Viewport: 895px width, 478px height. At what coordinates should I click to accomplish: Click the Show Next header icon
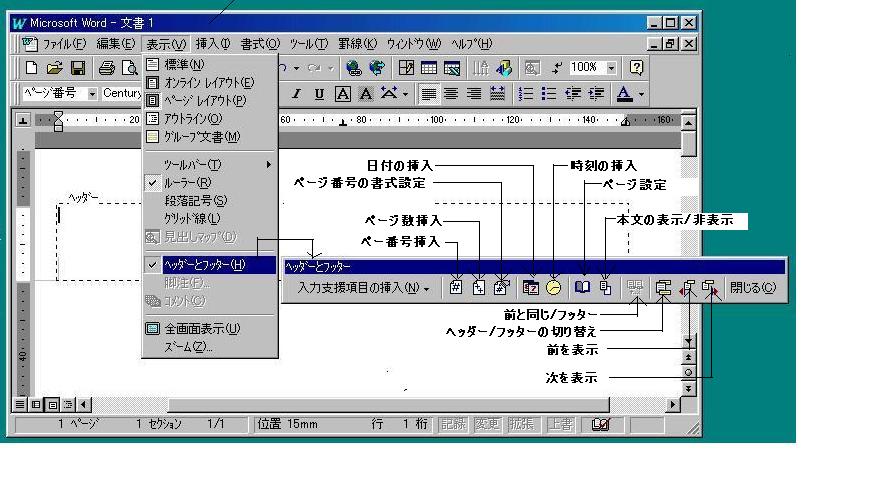pyautogui.click(x=711, y=288)
